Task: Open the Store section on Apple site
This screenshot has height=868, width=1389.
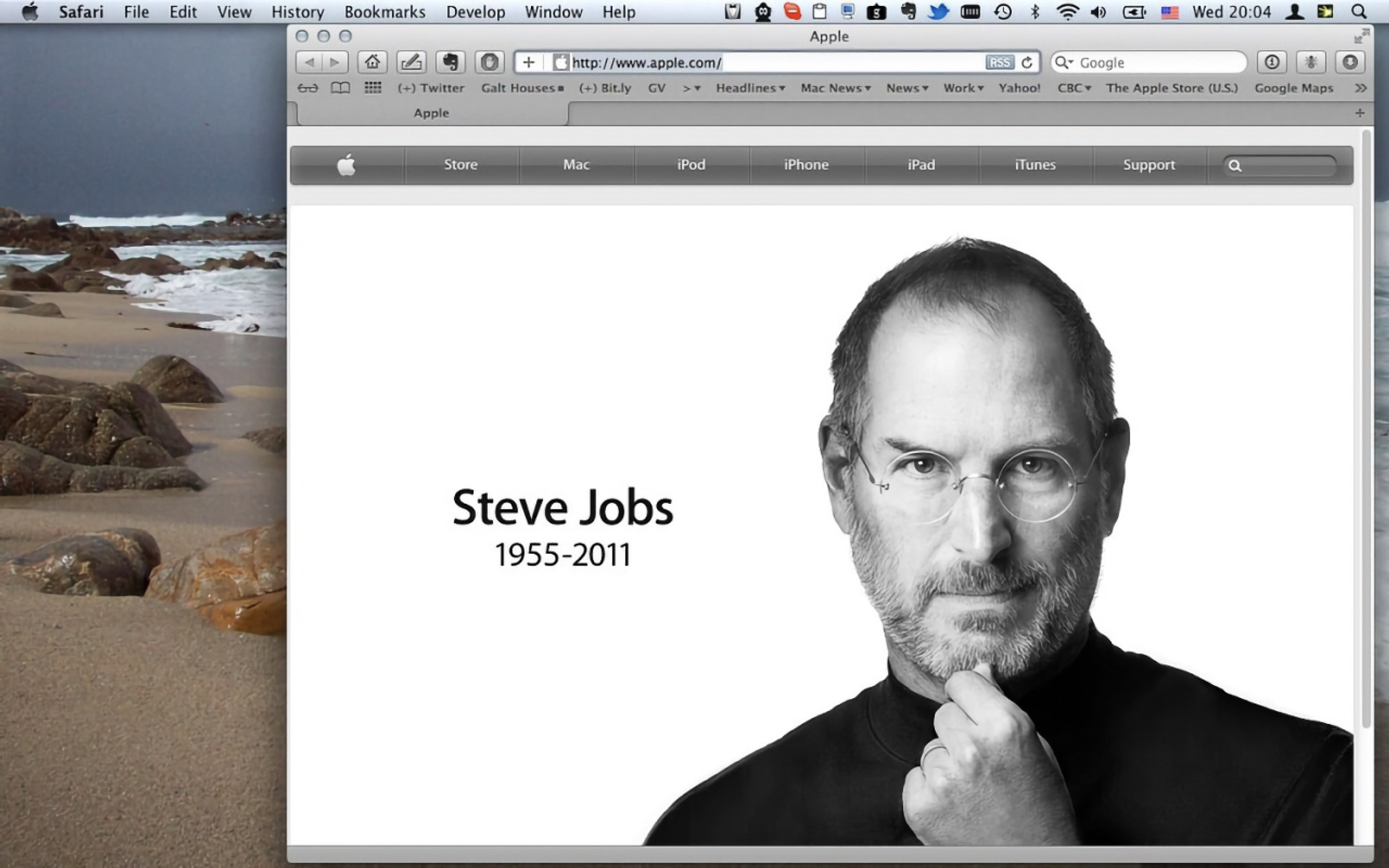Action: 461,165
